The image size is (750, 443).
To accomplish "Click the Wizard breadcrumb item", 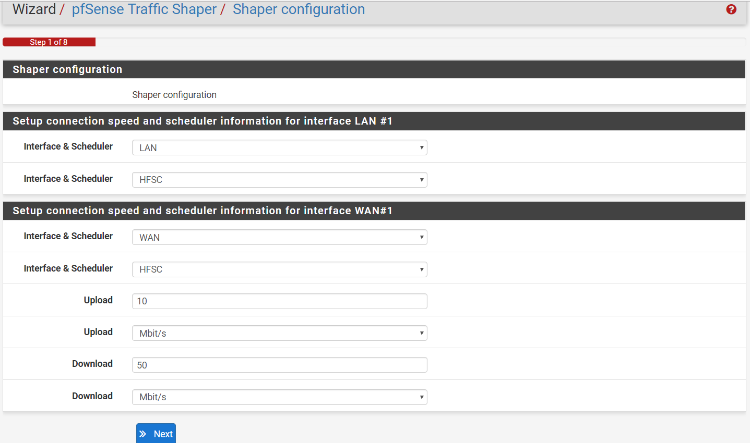I will (34, 9).
